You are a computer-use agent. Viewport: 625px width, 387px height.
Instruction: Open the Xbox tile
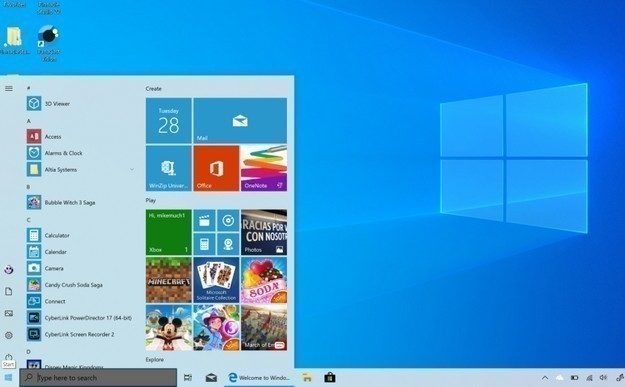tap(169, 232)
